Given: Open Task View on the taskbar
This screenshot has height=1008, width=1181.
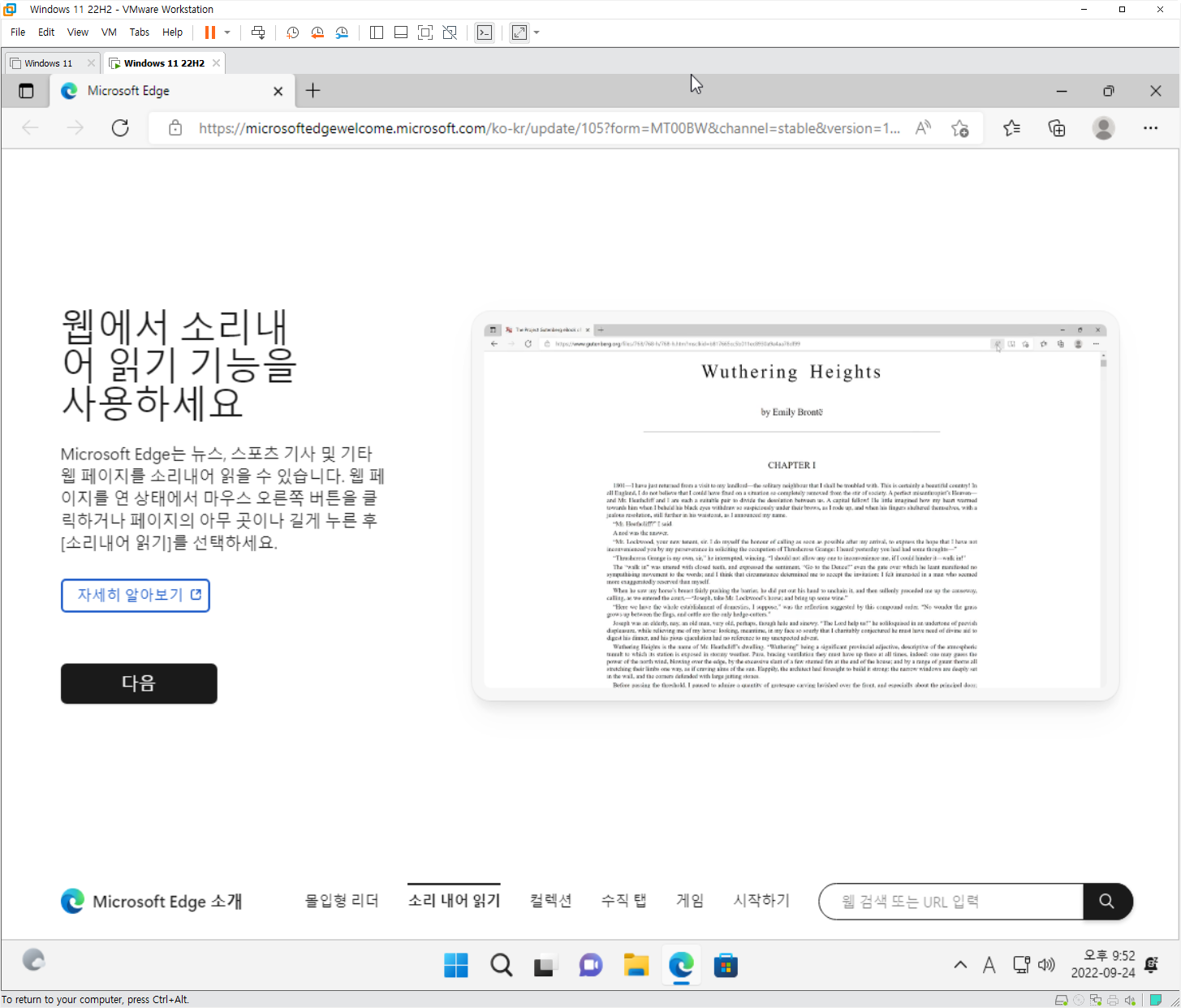Looking at the screenshot, I should [545, 966].
